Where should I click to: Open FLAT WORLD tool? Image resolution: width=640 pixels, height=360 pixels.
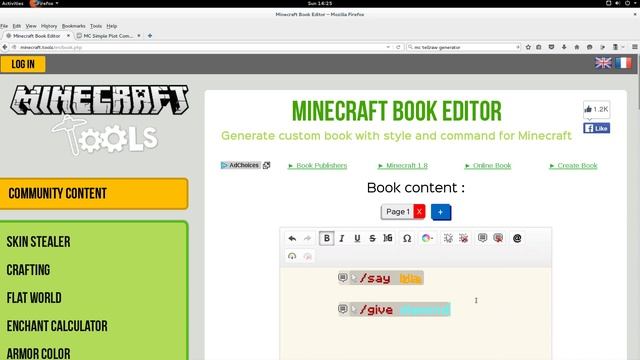[x=34, y=298]
